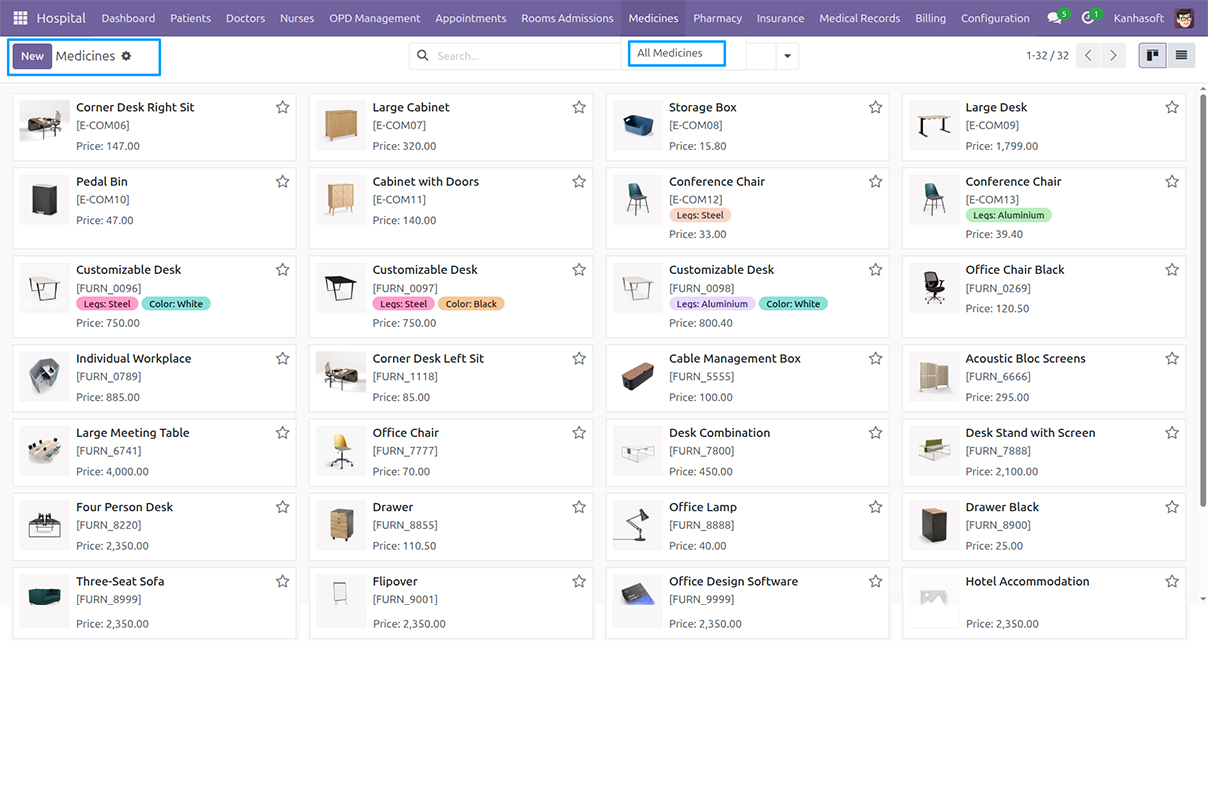Open the conversations icon showing 5 messages

coord(1055,17)
